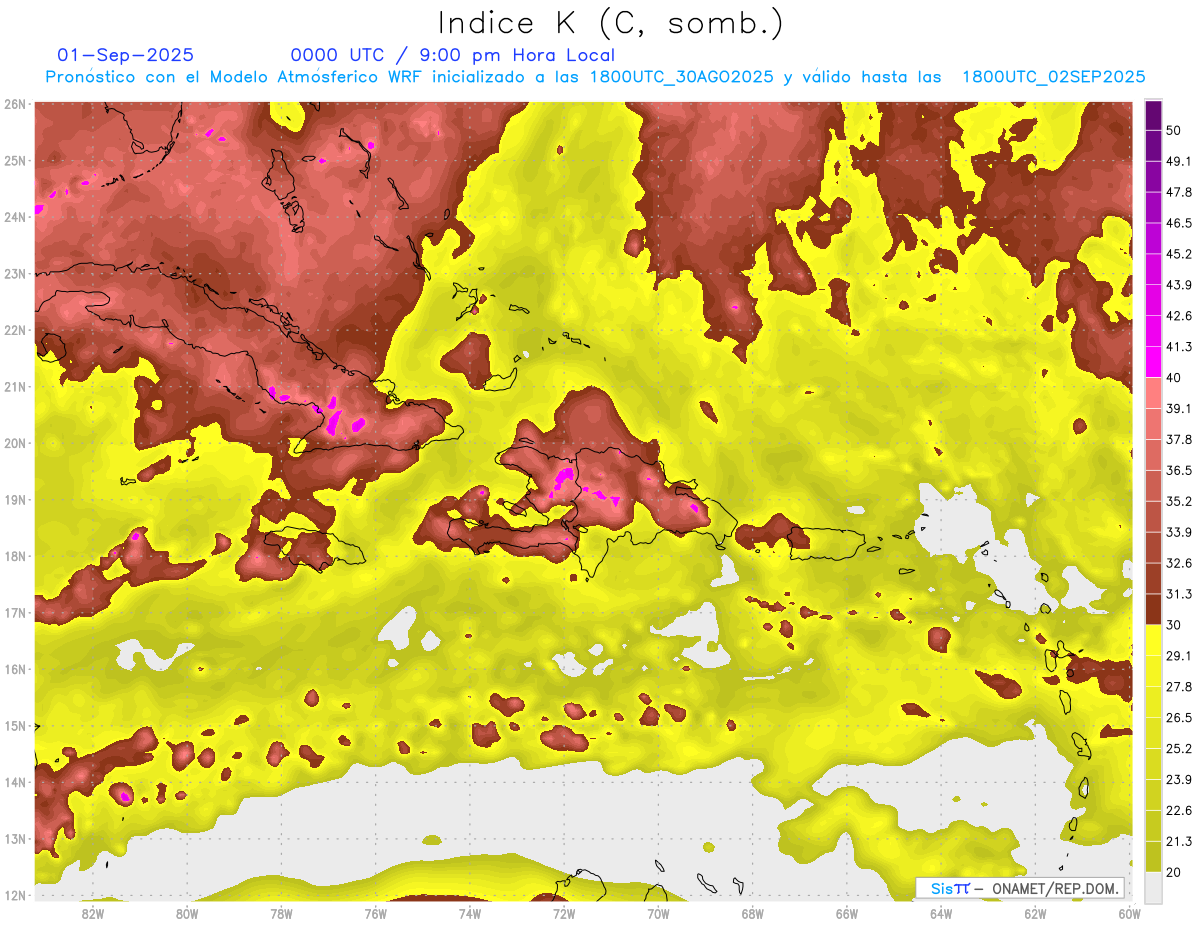1200x927 pixels.
Task: Click the "Indice K (C, somb.)" title
Action: coord(610,23)
